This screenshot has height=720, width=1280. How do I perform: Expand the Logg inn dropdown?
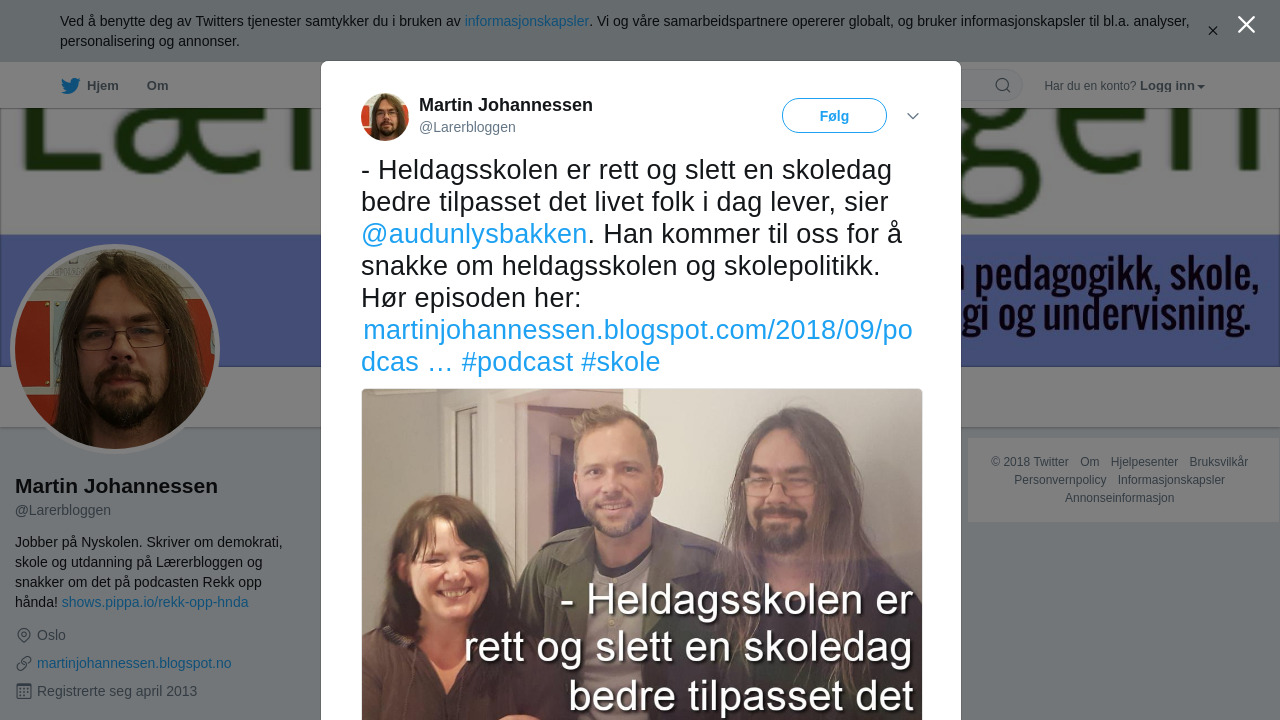pyautogui.click(x=1173, y=86)
